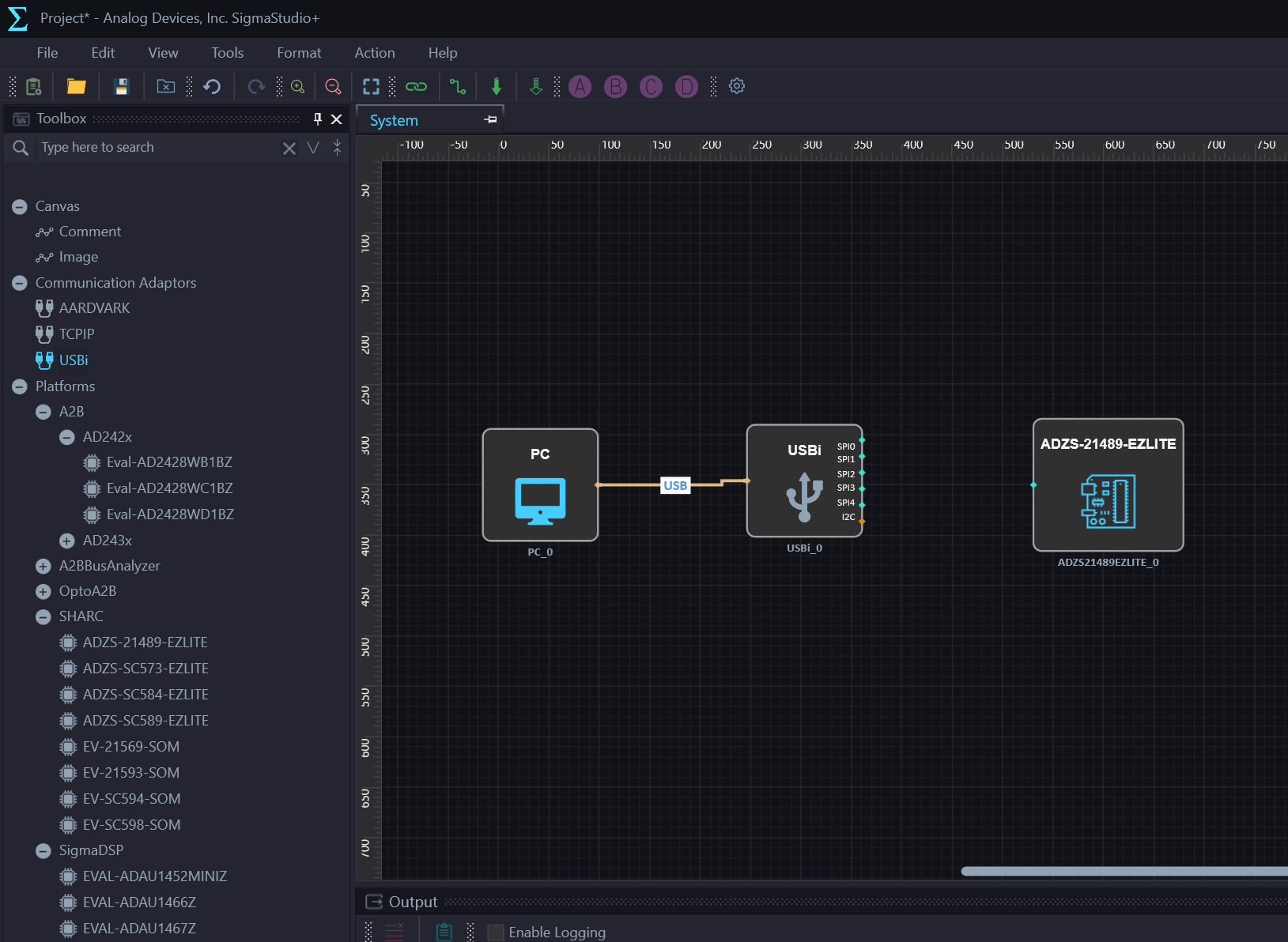Select the purple D preset button
The height and width of the screenshot is (942, 1288).
(x=687, y=86)
